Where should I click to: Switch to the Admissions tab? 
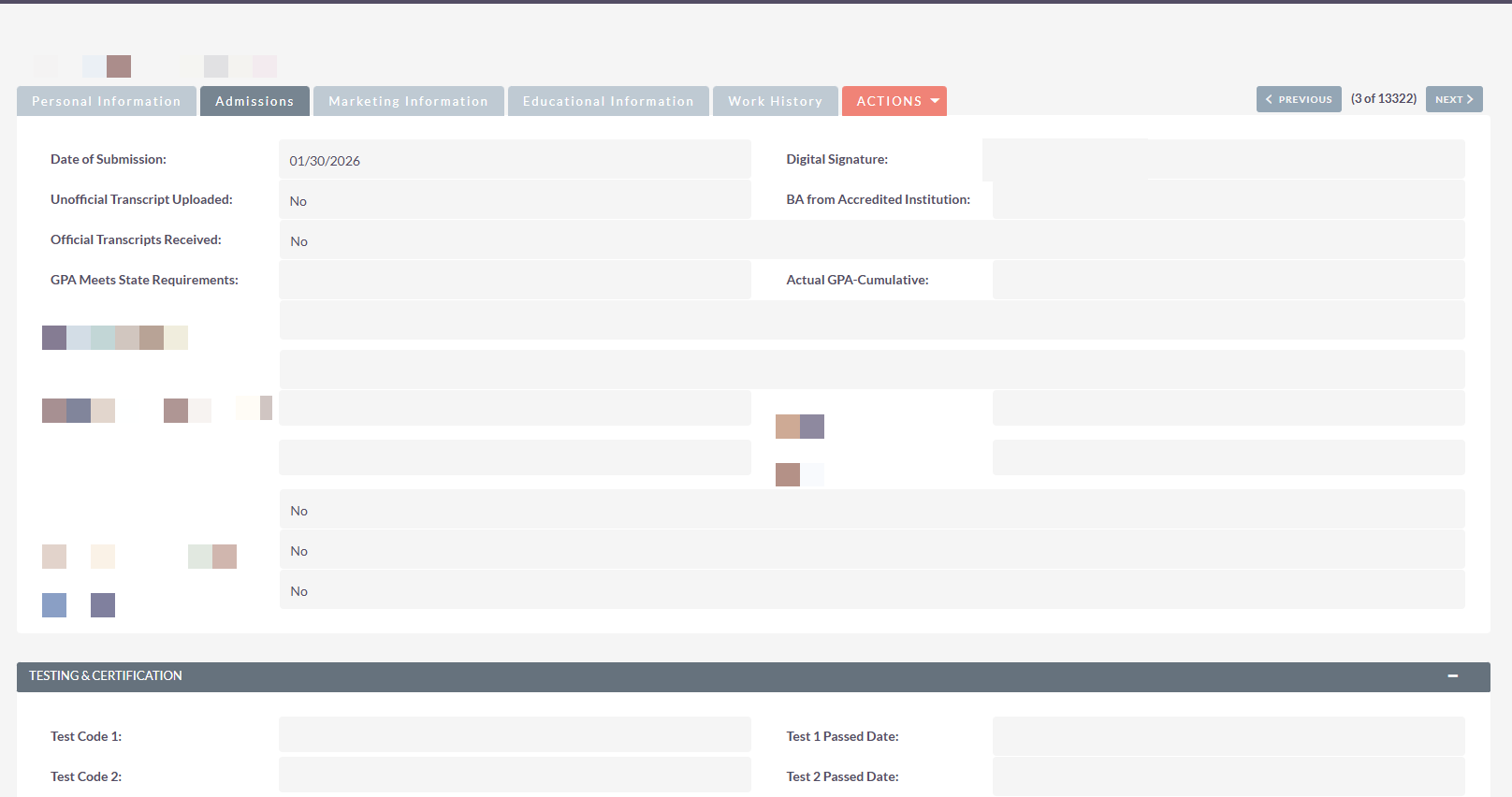(254, 101)
